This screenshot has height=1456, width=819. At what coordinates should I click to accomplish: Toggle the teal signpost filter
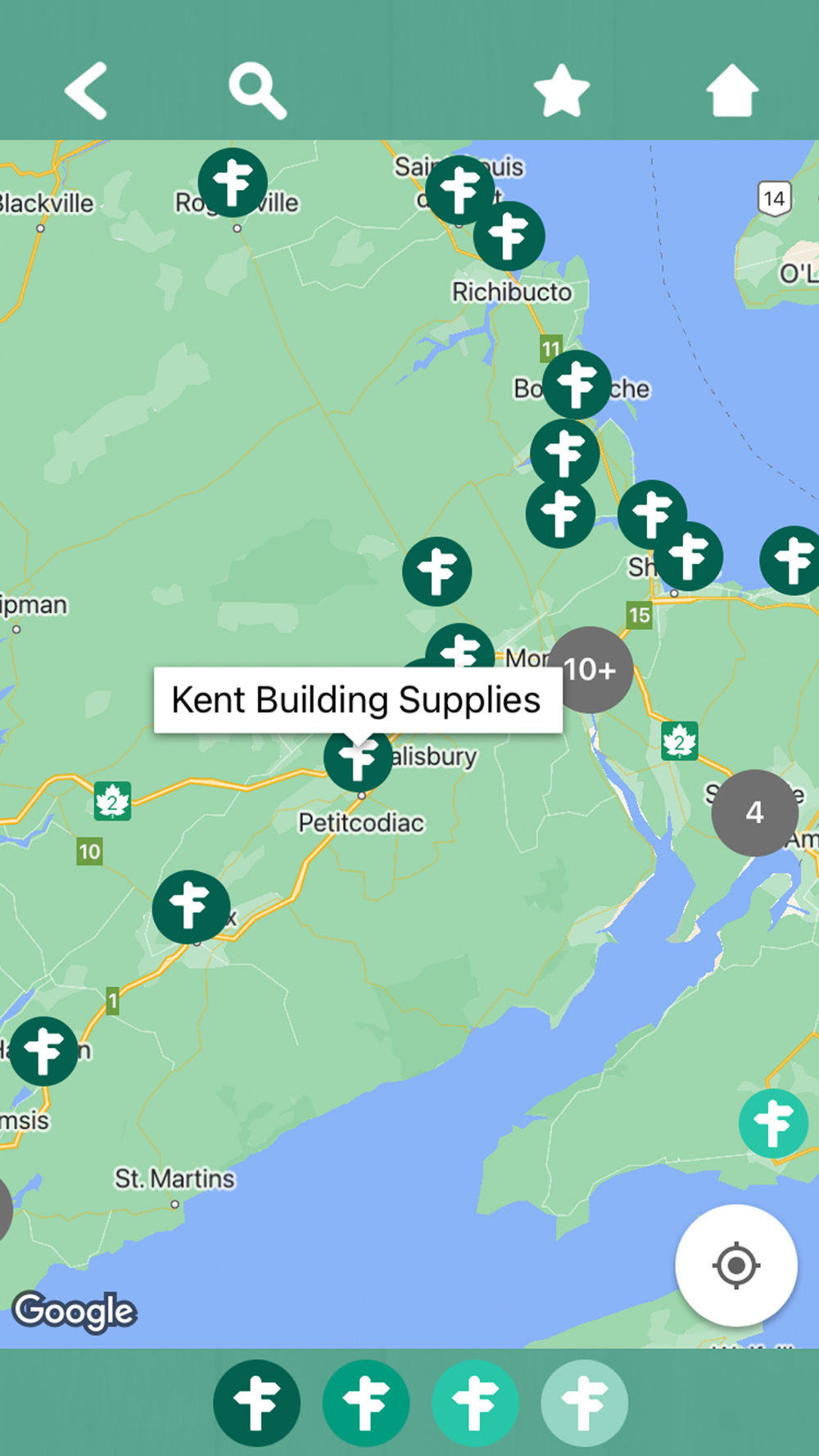[x=475, y=1403]
